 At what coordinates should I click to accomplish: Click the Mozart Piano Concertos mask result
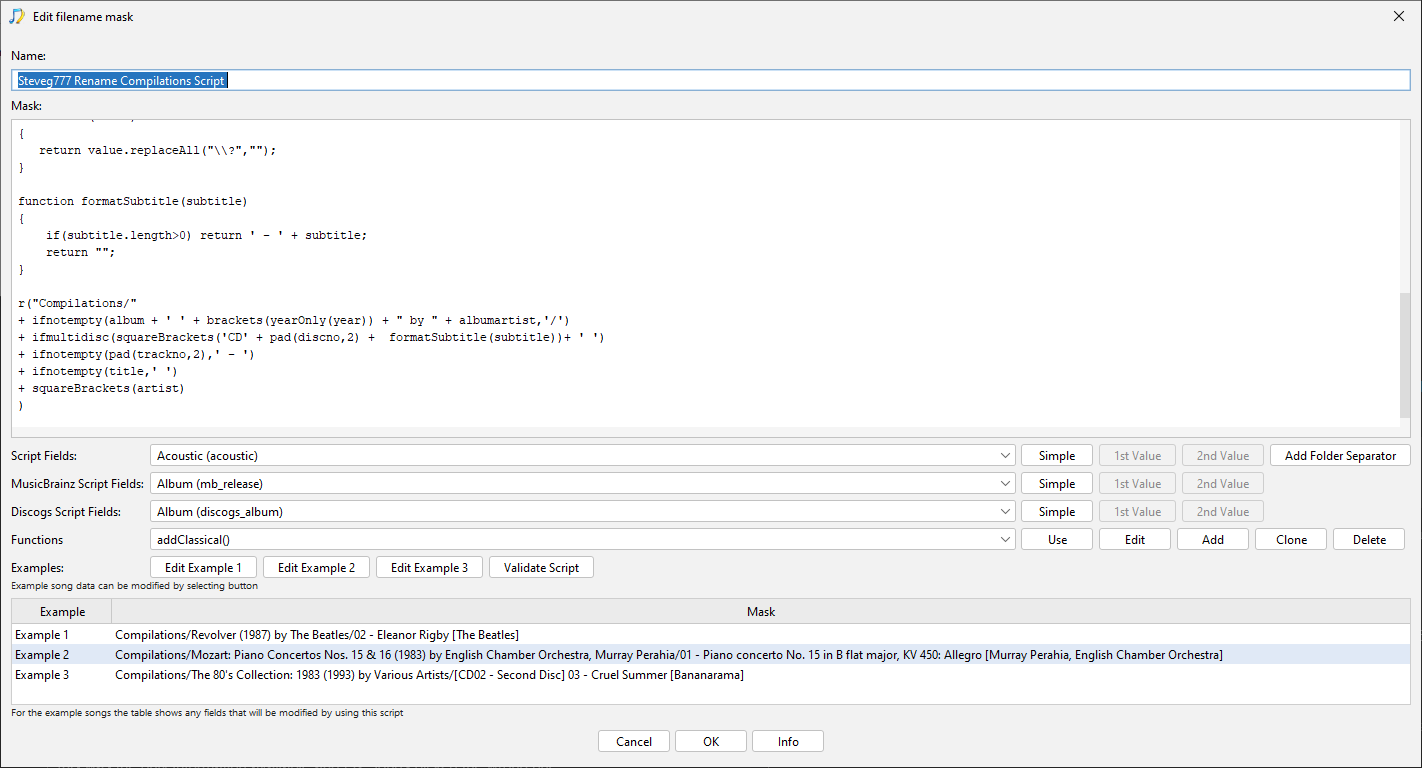669,655
